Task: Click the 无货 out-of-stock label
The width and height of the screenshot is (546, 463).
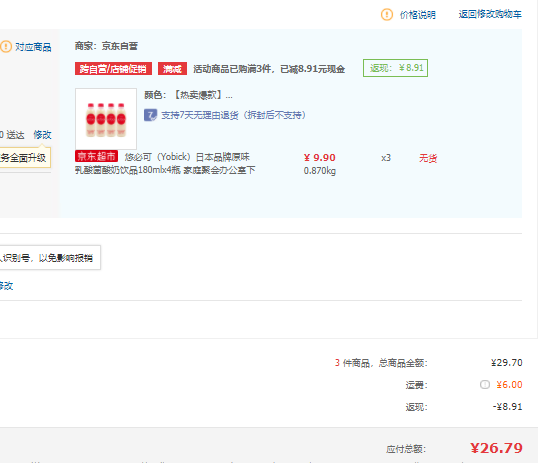Action: pos(428,158)
